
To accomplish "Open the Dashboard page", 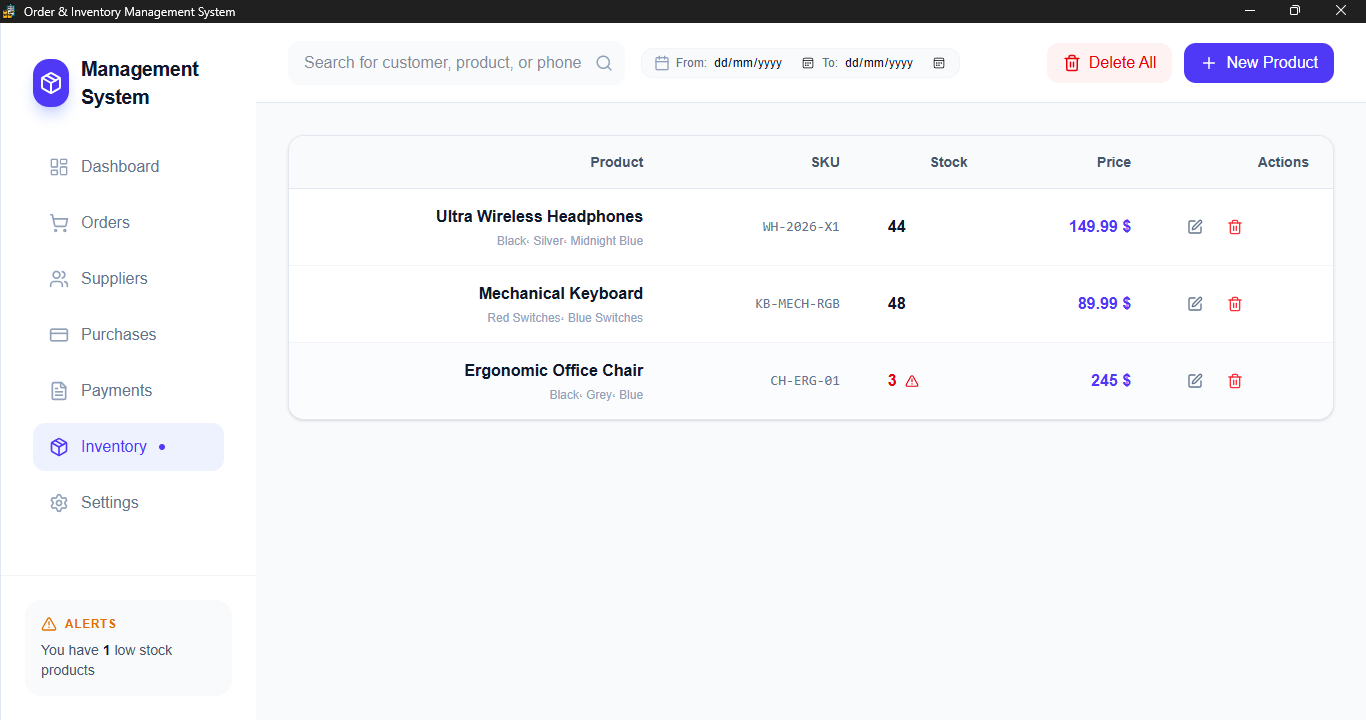I will [x=128, y=167].
